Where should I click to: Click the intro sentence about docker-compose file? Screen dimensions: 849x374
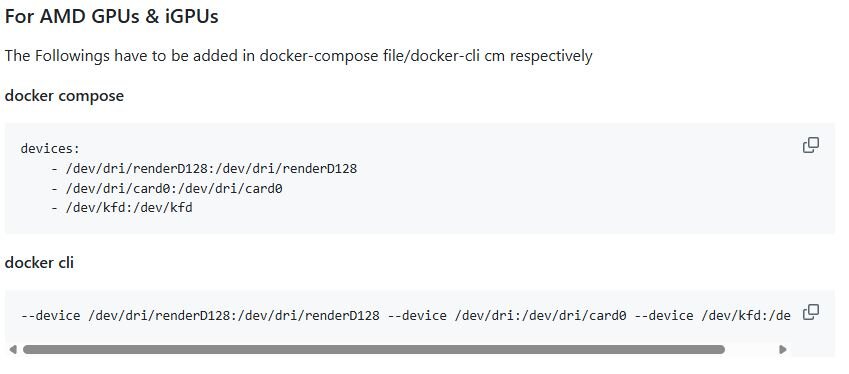(x=298, y=56)
